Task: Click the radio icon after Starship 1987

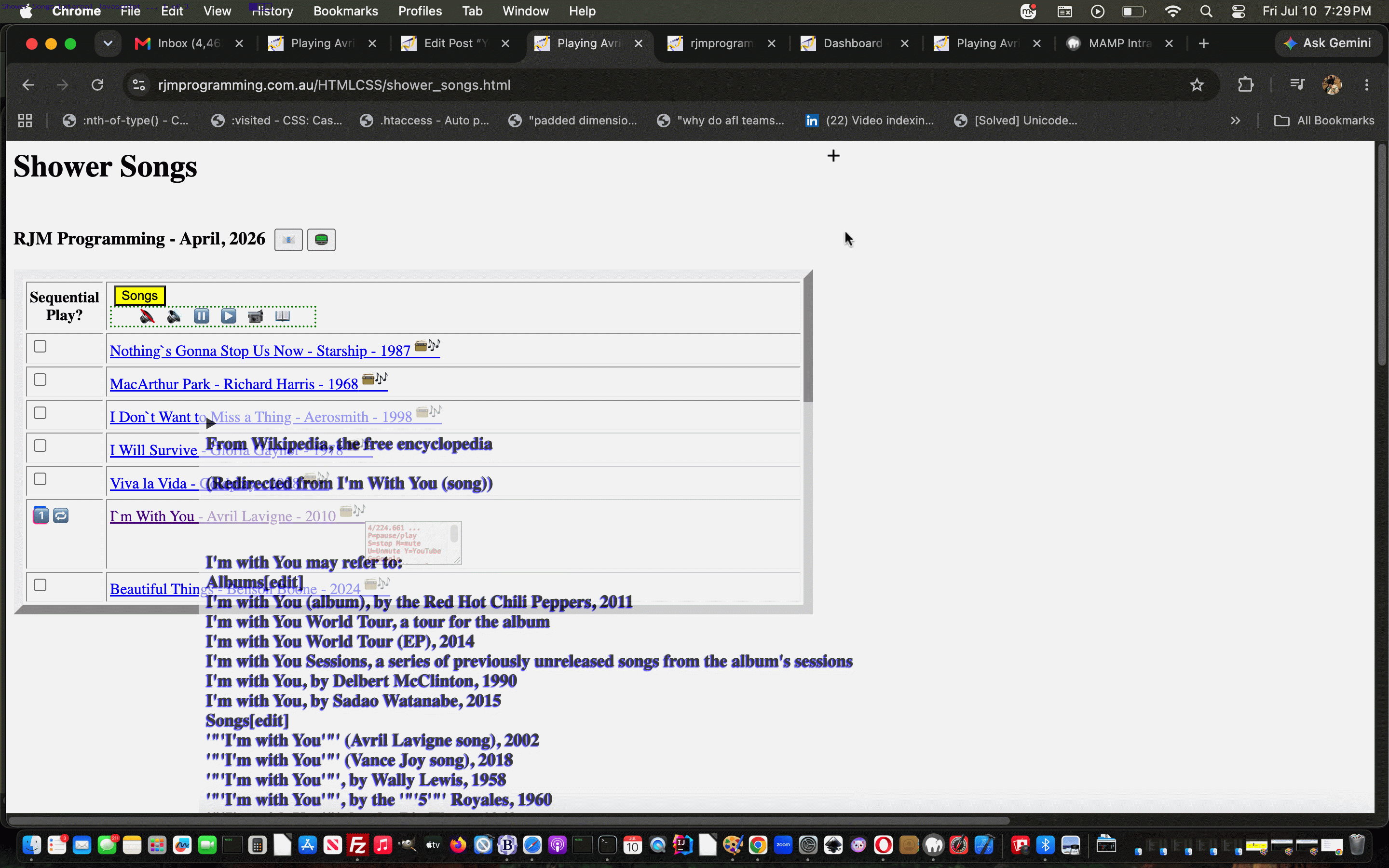Action: pyautogui.click(x=421, y=346)
